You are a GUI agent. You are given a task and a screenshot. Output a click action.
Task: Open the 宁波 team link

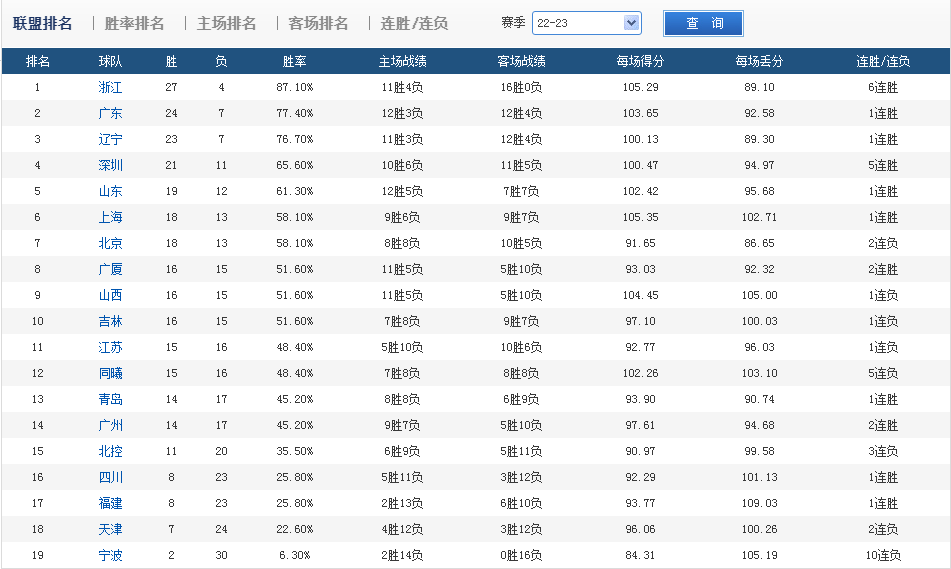point(110,555)
